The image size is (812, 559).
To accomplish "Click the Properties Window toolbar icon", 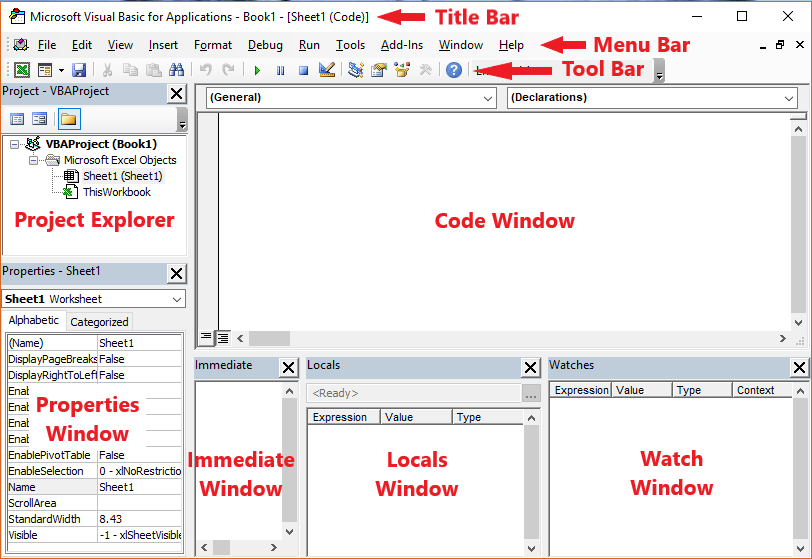I will click(x=379, y=69).
